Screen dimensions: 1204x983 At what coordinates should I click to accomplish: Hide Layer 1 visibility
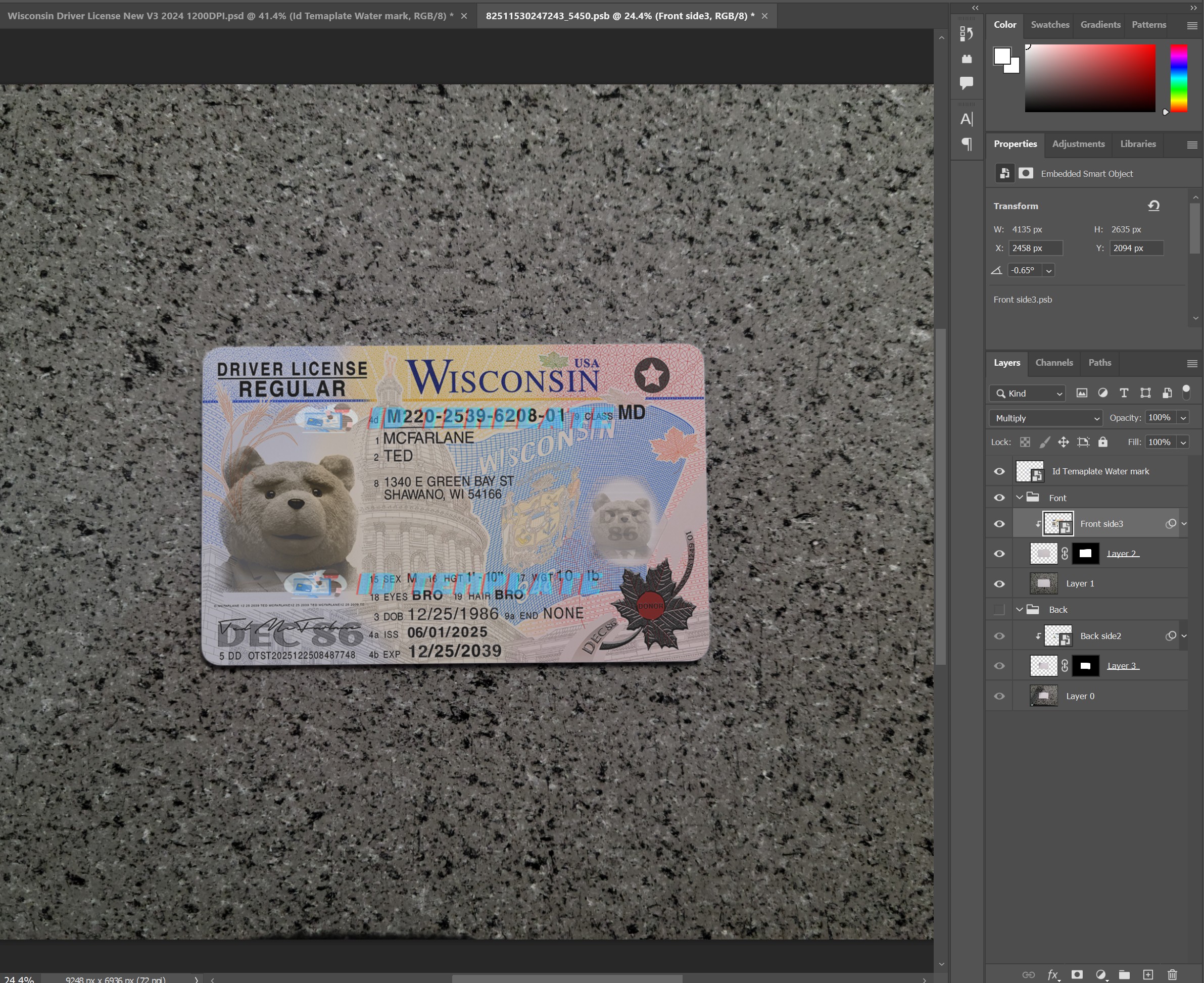point(999,584)
